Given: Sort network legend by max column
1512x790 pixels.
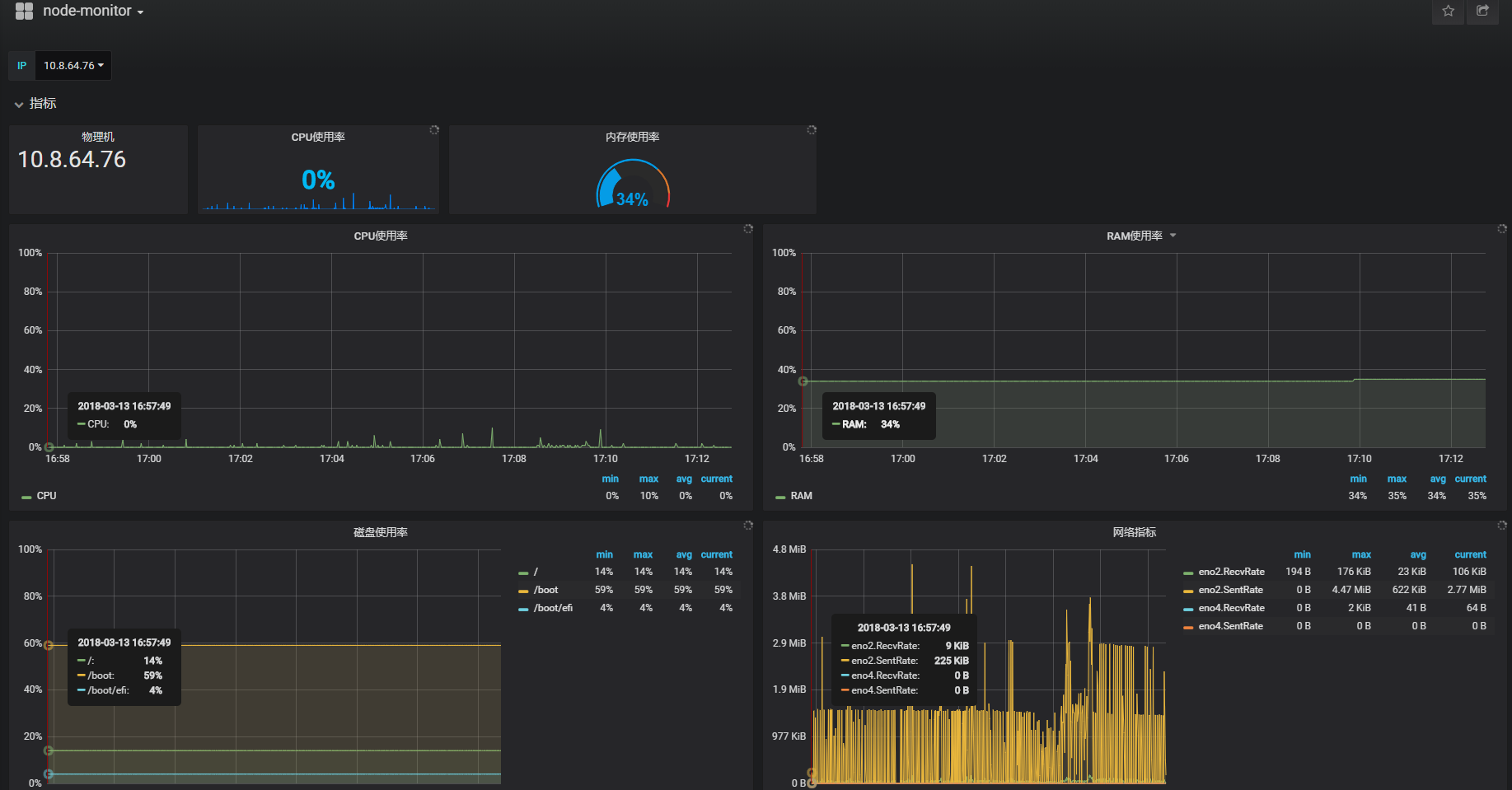Looking at the screenshot, I should pyautogui.click(x=1361, y=555).
